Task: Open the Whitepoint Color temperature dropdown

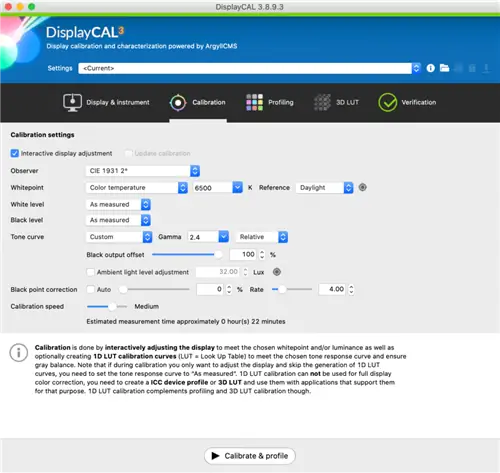Action: click(x=137, y=188)
